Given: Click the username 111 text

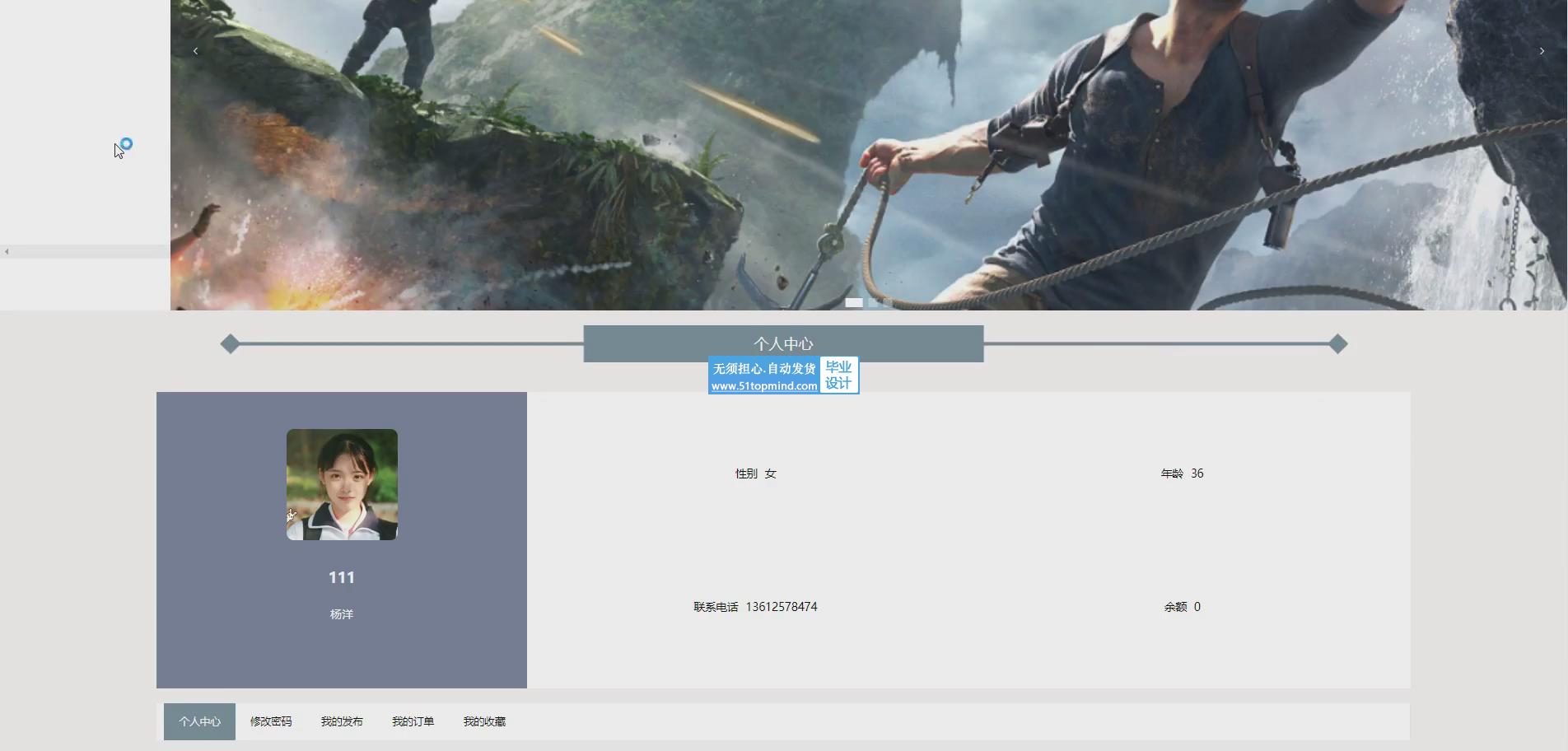Looking at the screenshot, I should pos(342,577).
